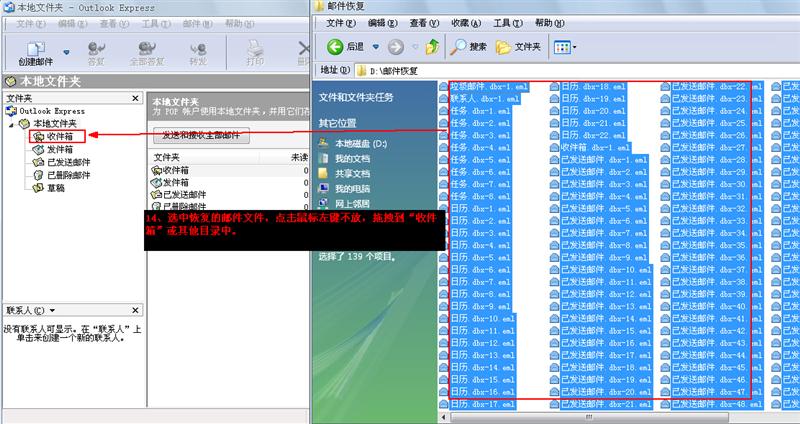This screenshot has height=424, width=800.
Task: Open the Views dropdown in Explorer toolbar
Action: point(563,46)
